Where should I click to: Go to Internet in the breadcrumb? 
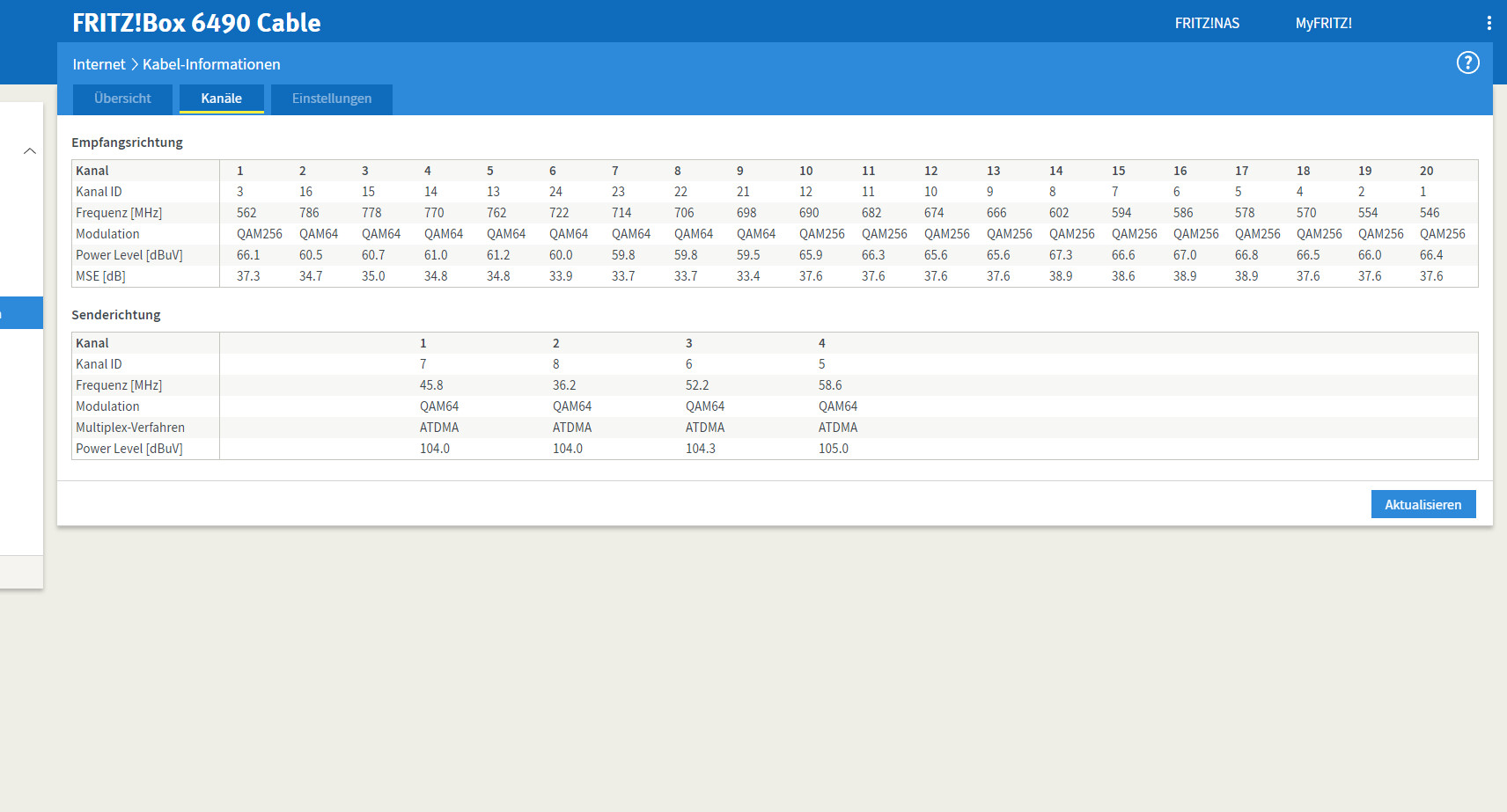point(99,64)
